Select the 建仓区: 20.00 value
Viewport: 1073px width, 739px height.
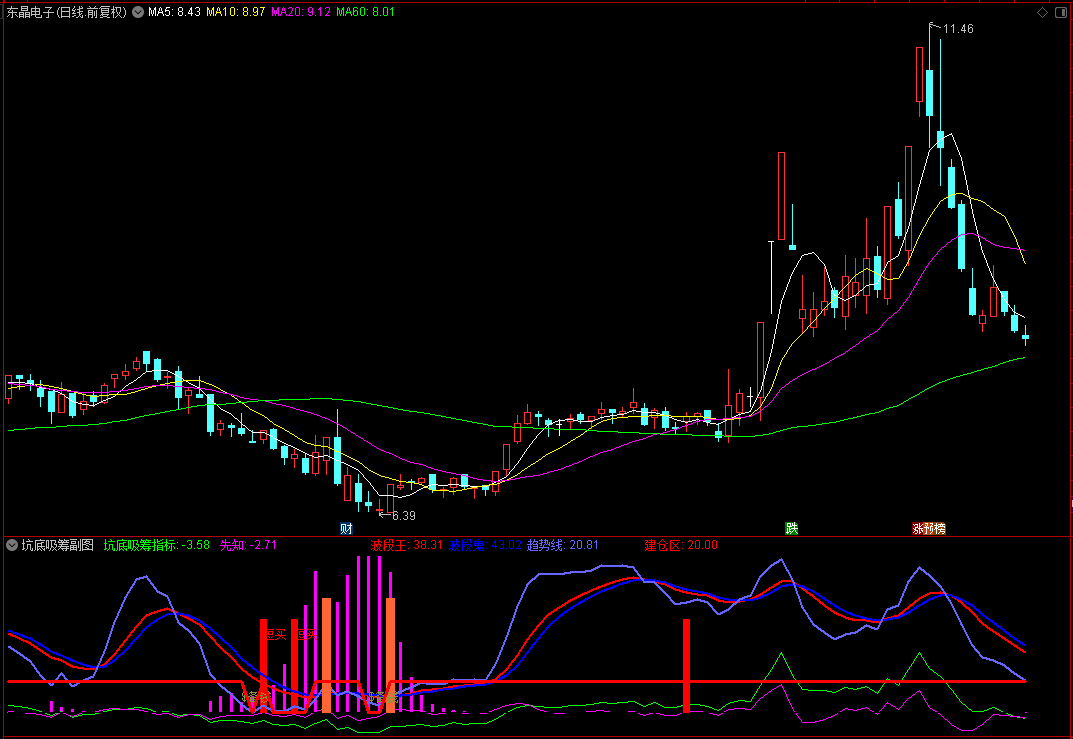coord(681,545)
